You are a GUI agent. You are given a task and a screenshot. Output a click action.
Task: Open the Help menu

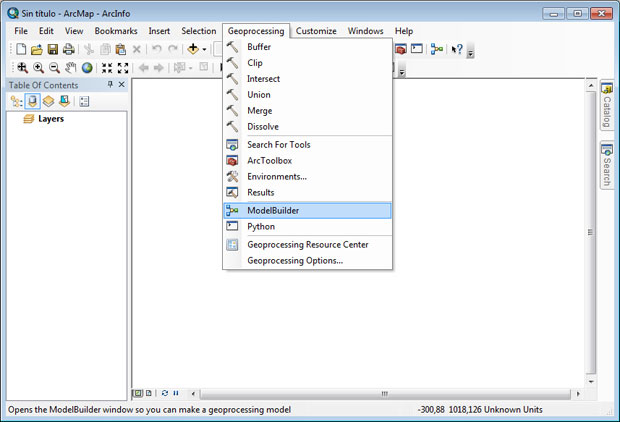[x=404, y=31]
